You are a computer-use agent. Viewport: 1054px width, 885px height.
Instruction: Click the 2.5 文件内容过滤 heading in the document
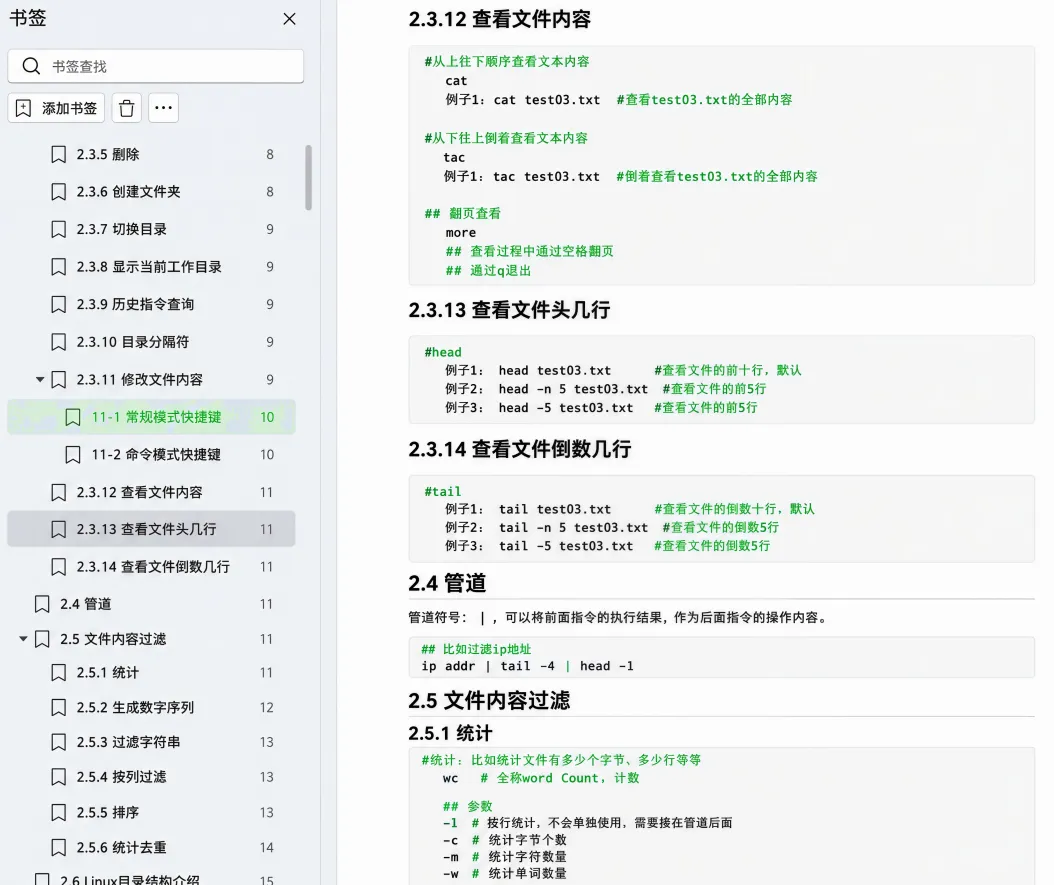click(489, 701)
